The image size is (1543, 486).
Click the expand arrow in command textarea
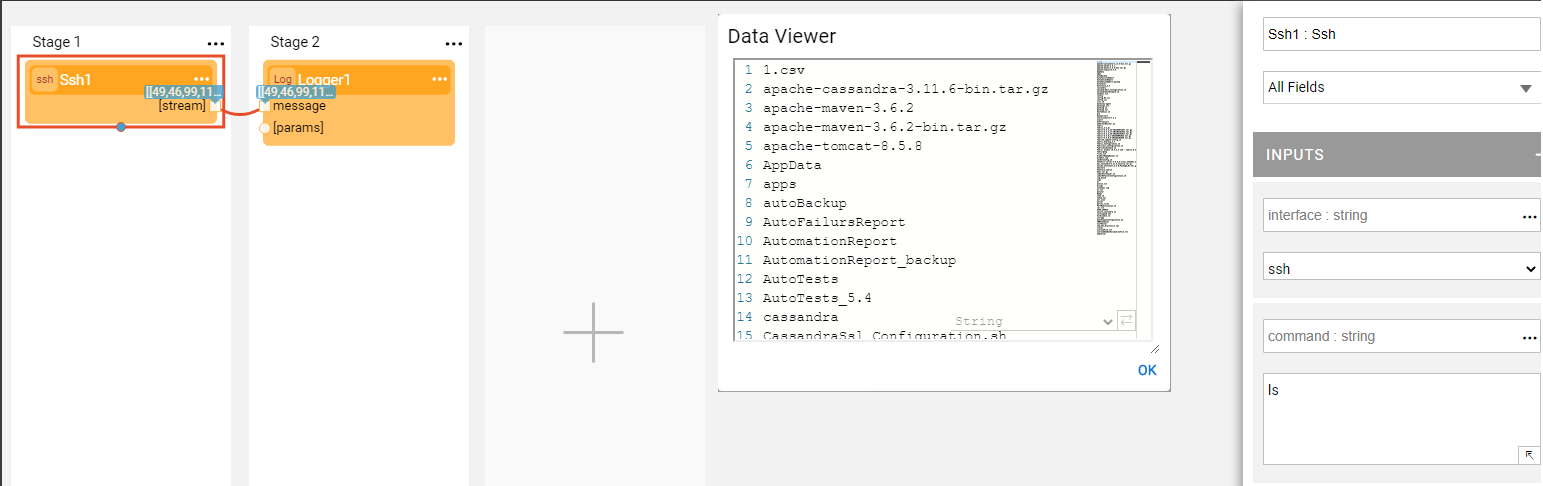point(1529,455)
